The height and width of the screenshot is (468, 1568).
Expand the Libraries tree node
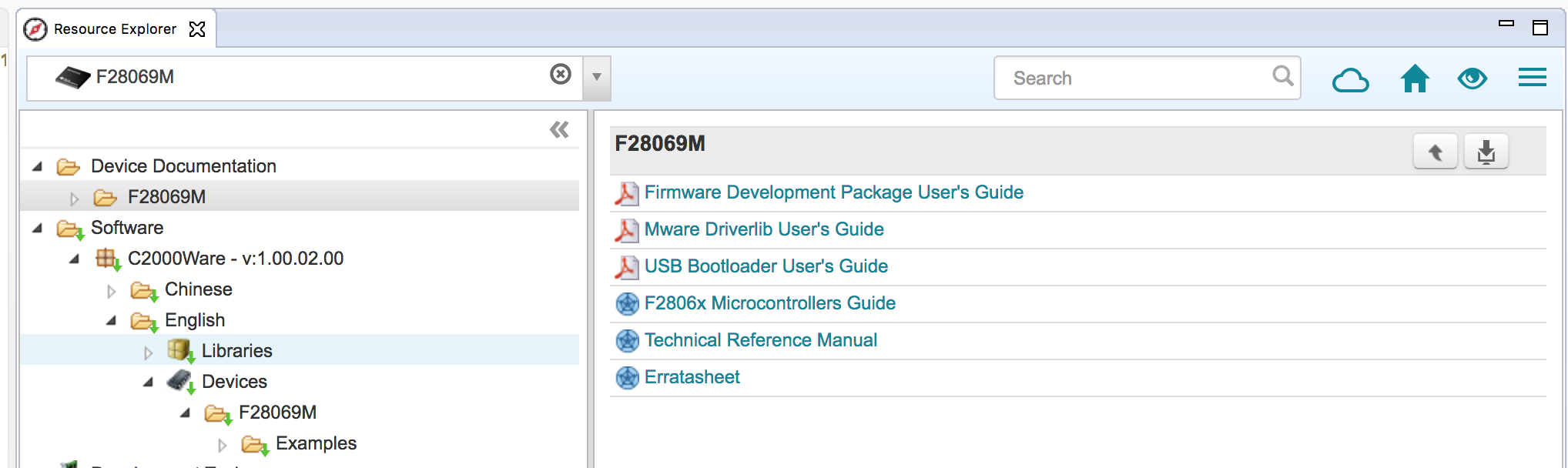(x=149, y=353)
